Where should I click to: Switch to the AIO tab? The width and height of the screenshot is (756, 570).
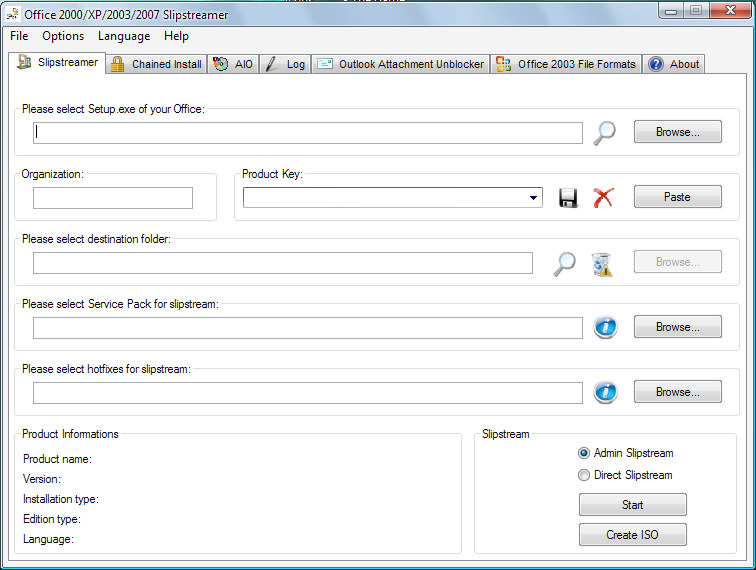pos(233,64)
